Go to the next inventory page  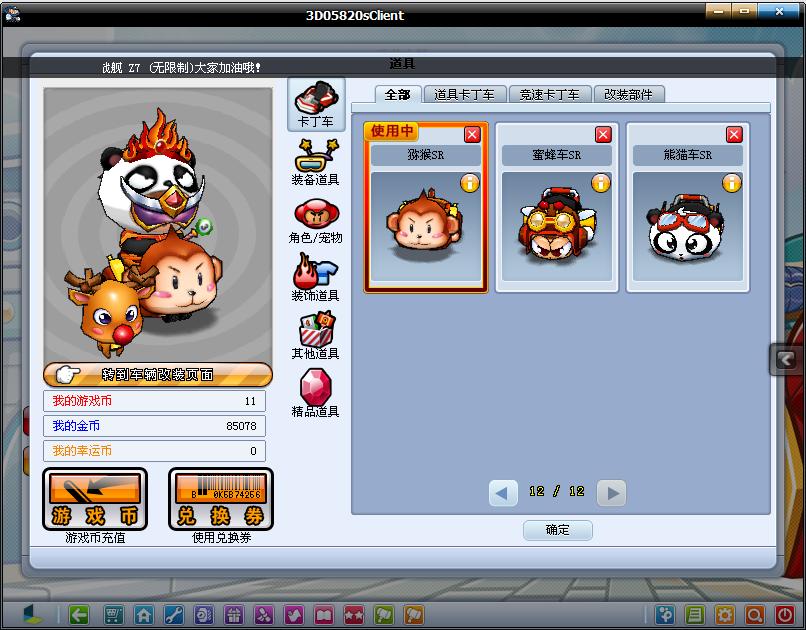(611, 493)
